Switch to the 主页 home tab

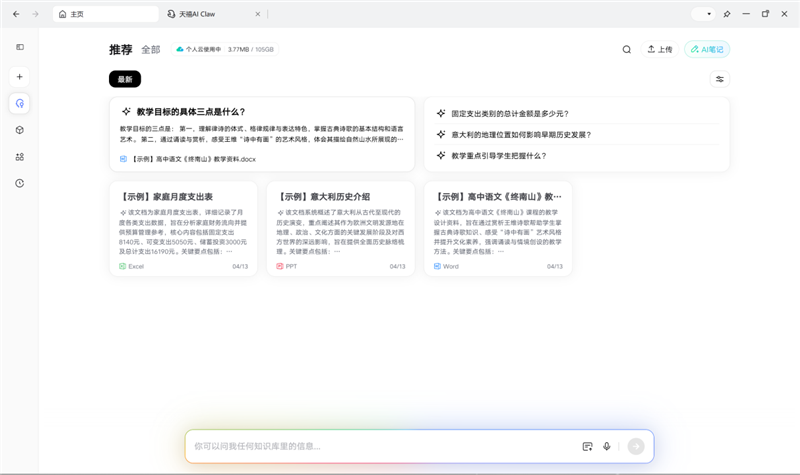point(106,14)
